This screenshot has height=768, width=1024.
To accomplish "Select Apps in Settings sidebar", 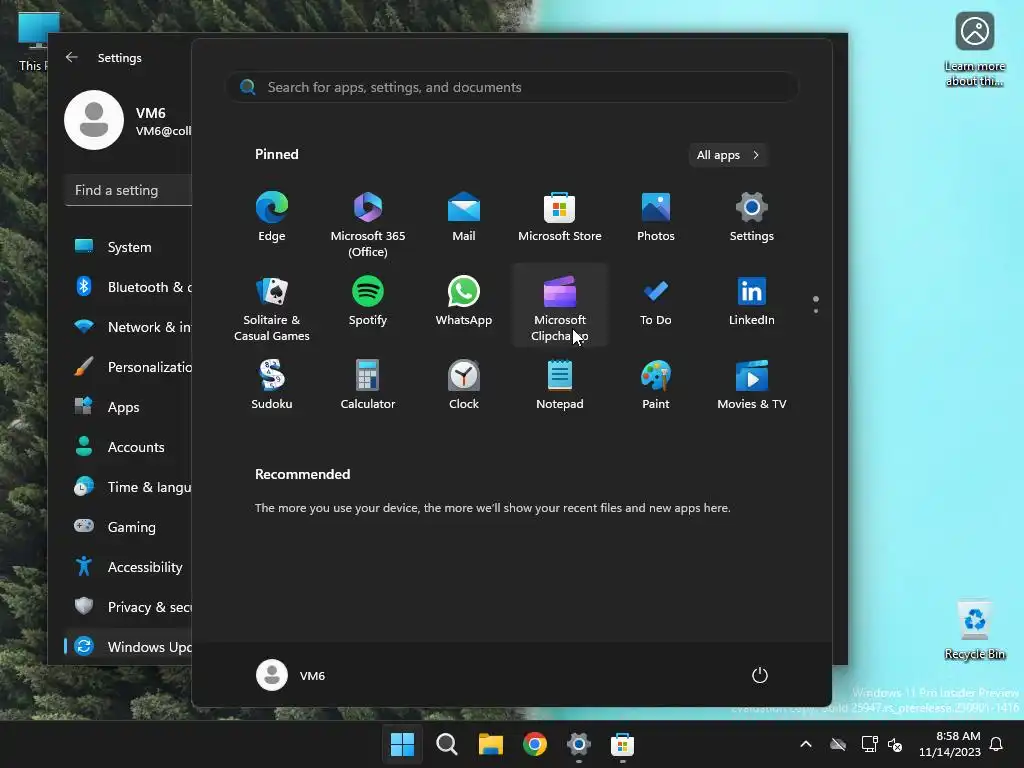I will click(129, 407).
